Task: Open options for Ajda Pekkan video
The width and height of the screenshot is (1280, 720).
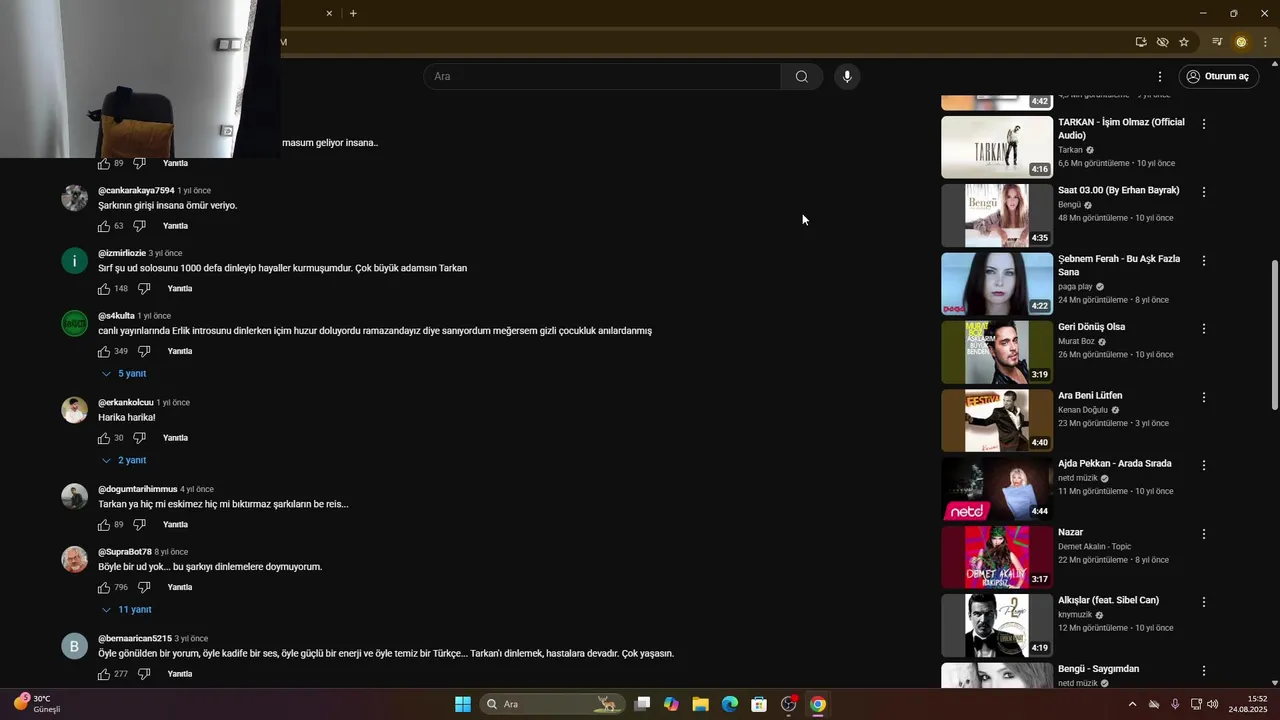Action: (1204, 466)
